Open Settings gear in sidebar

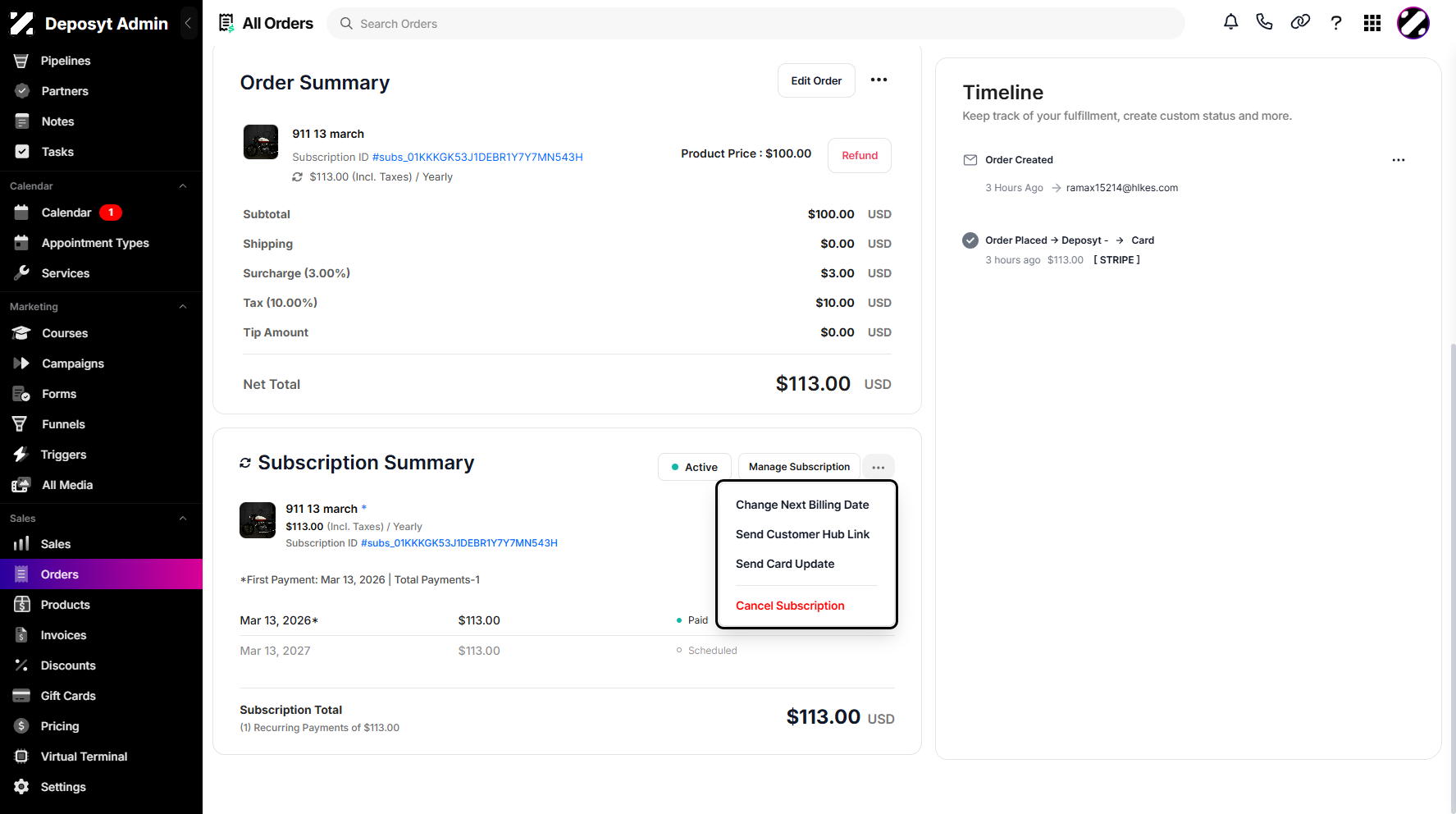coord(63,787)
